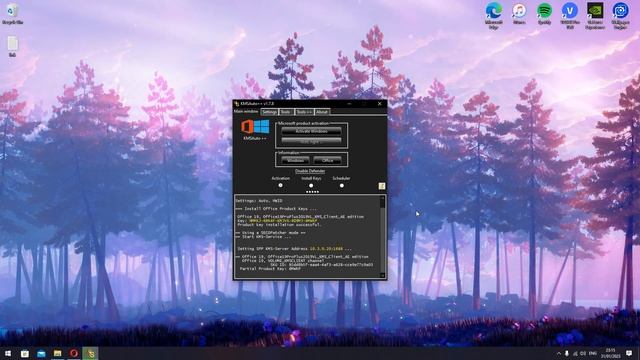The image size is (640, 360).
Task: Click the microphone tray icon
Action: point(567,353)
